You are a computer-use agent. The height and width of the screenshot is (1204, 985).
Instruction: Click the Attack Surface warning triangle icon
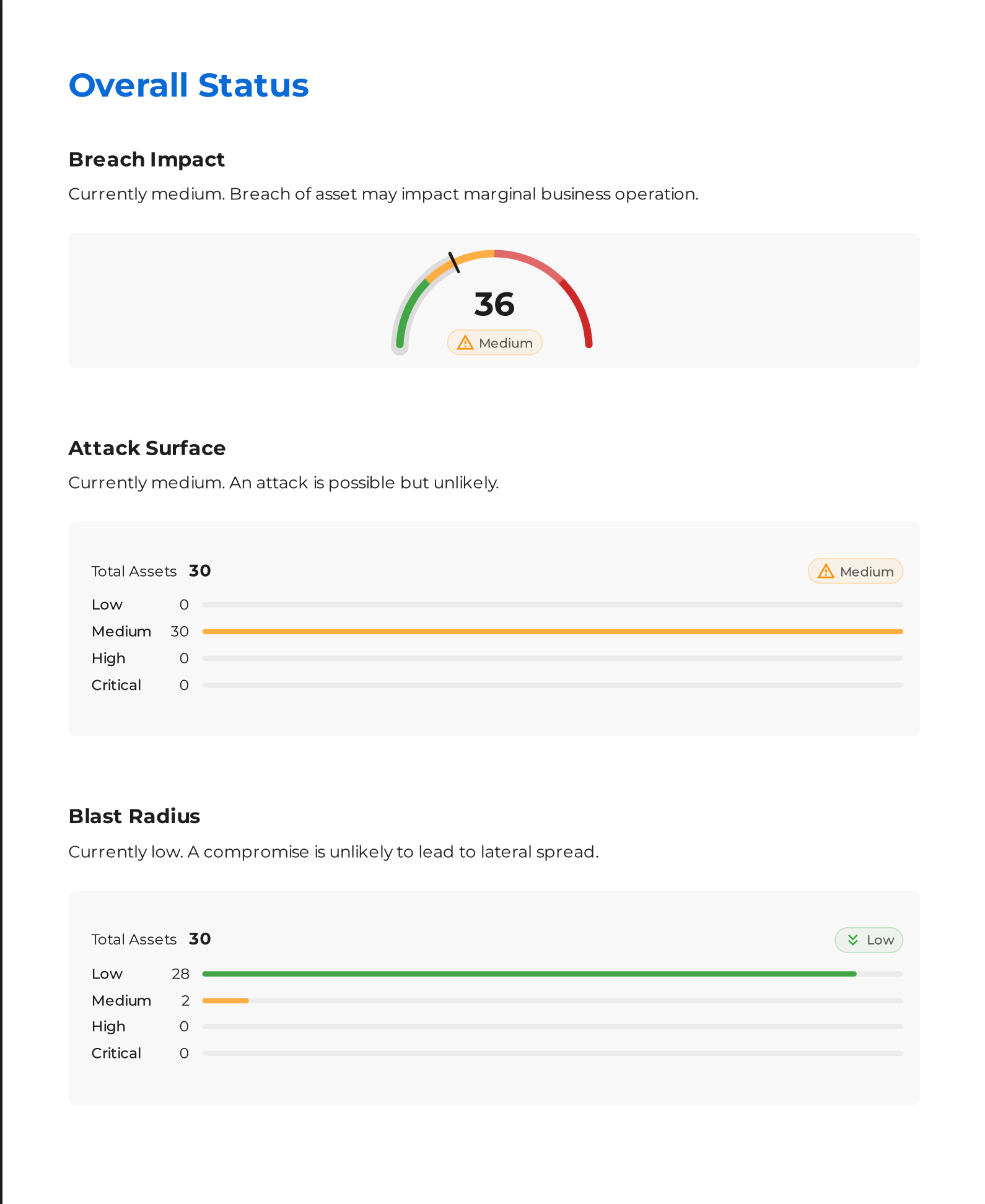[x=826, y=571]
